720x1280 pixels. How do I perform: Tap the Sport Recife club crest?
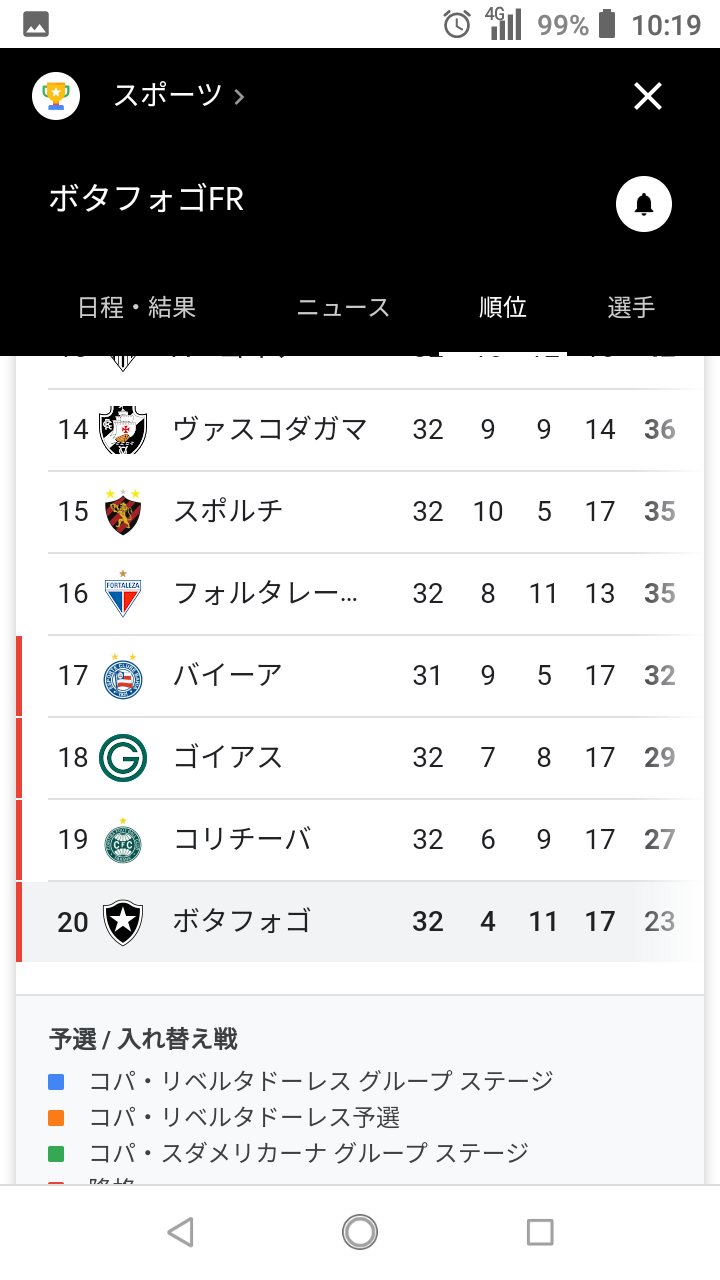pos(123,512)
